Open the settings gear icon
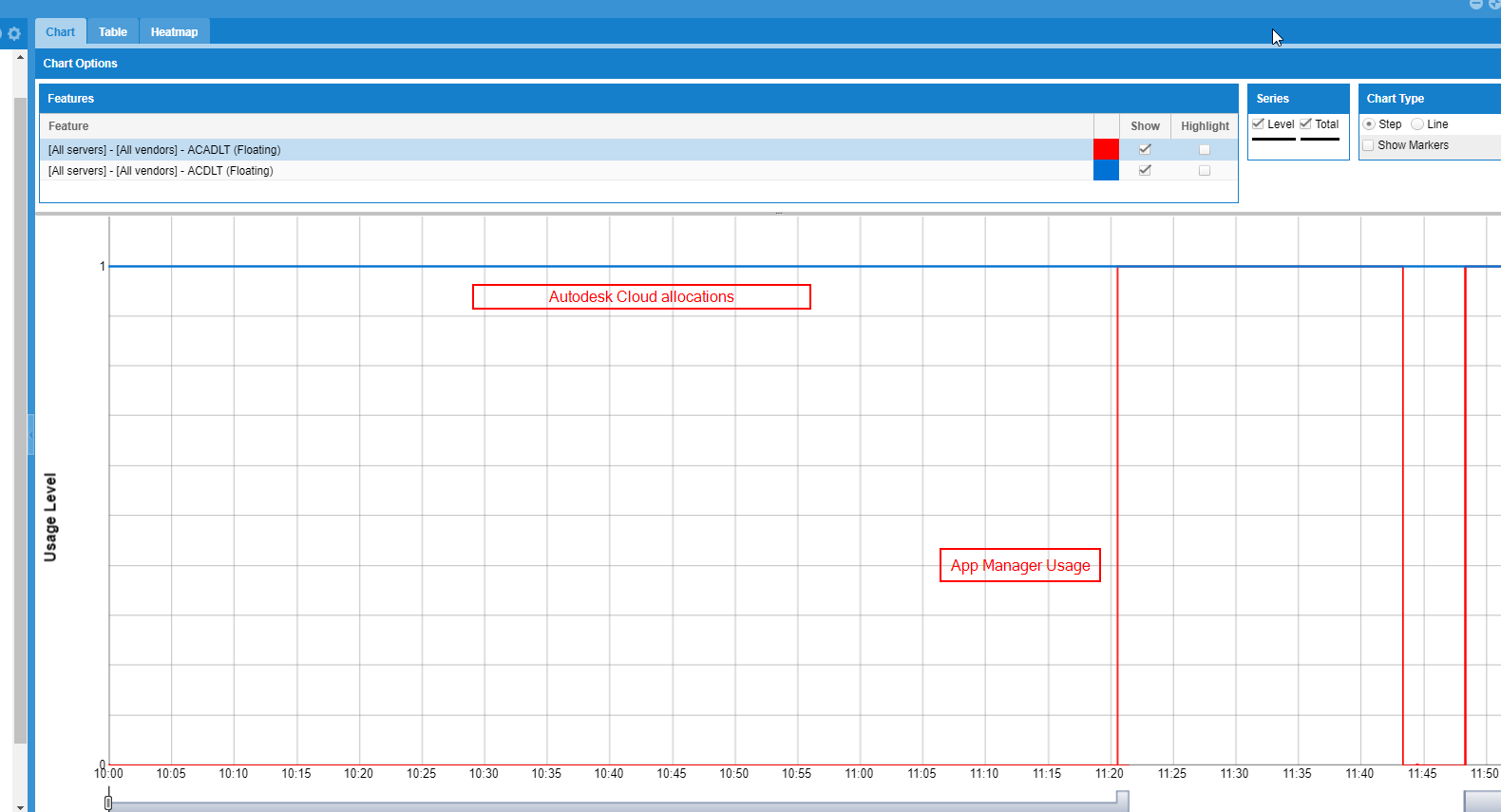Image resolution: width=1501 pixels, height=812 pixels. (13, 33)
